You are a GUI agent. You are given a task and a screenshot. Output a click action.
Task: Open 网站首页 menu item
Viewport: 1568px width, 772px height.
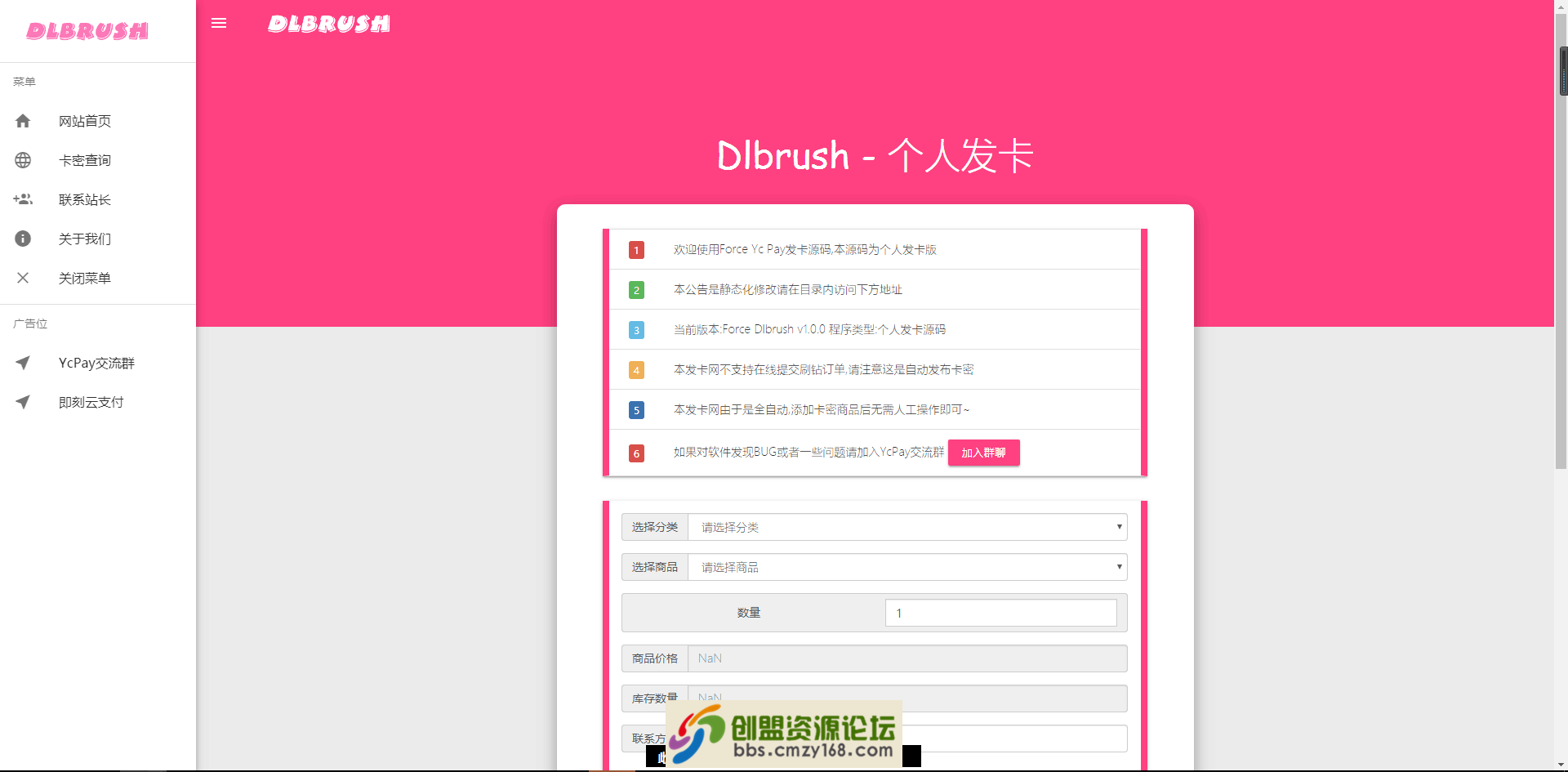[98, 121]
